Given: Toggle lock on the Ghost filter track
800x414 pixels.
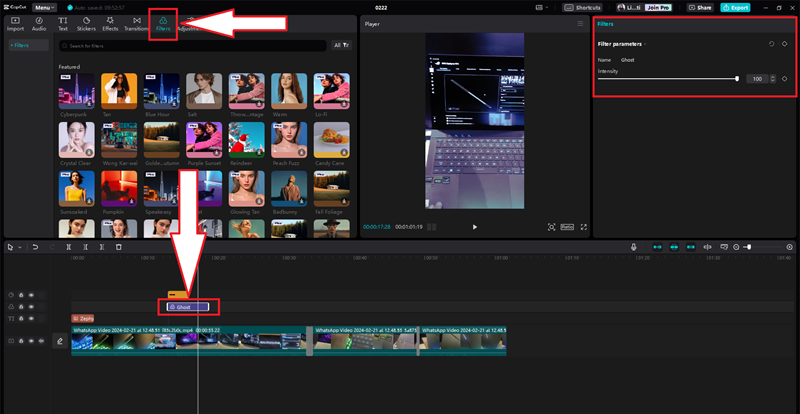Looking at the screenshot, I should point(21,306).
